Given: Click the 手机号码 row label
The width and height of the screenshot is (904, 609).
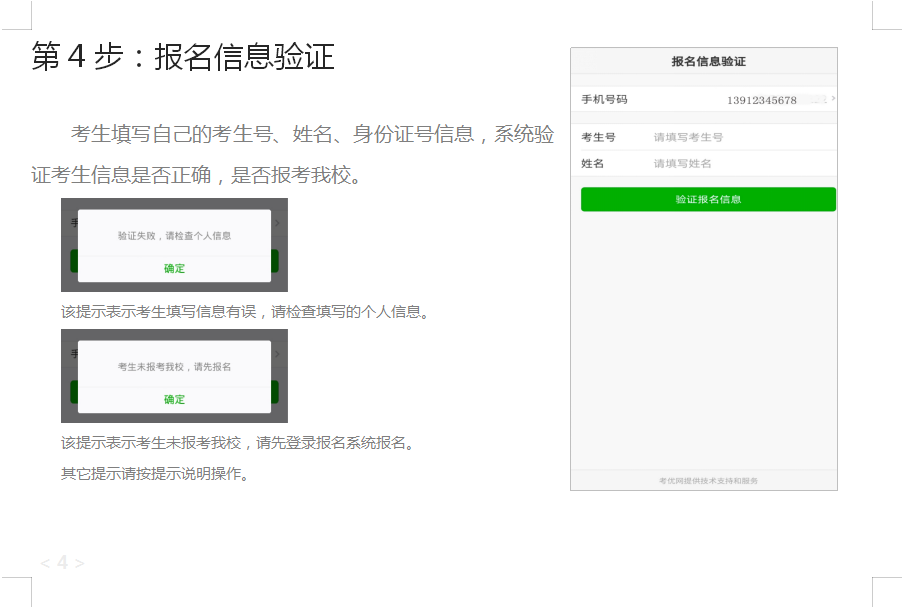Looking at the screenshot, I should coord(604,99).
